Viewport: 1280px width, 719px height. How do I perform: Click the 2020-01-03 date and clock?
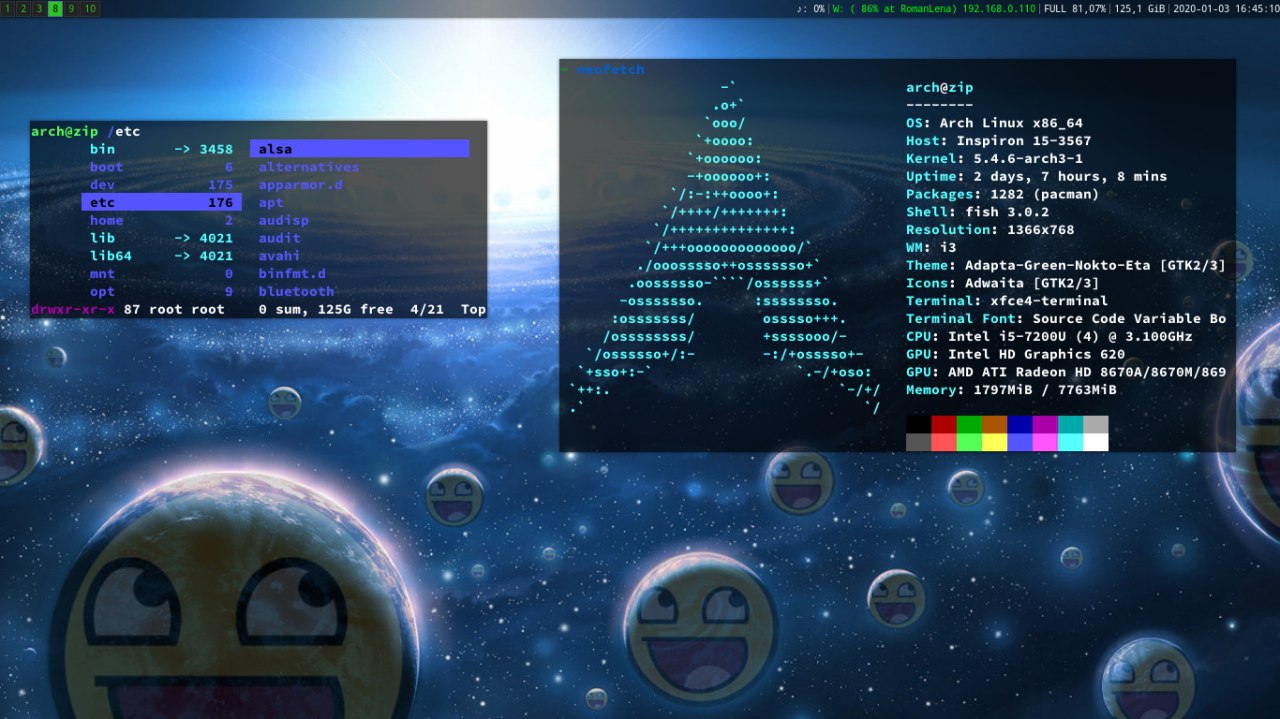(1225, 8)
